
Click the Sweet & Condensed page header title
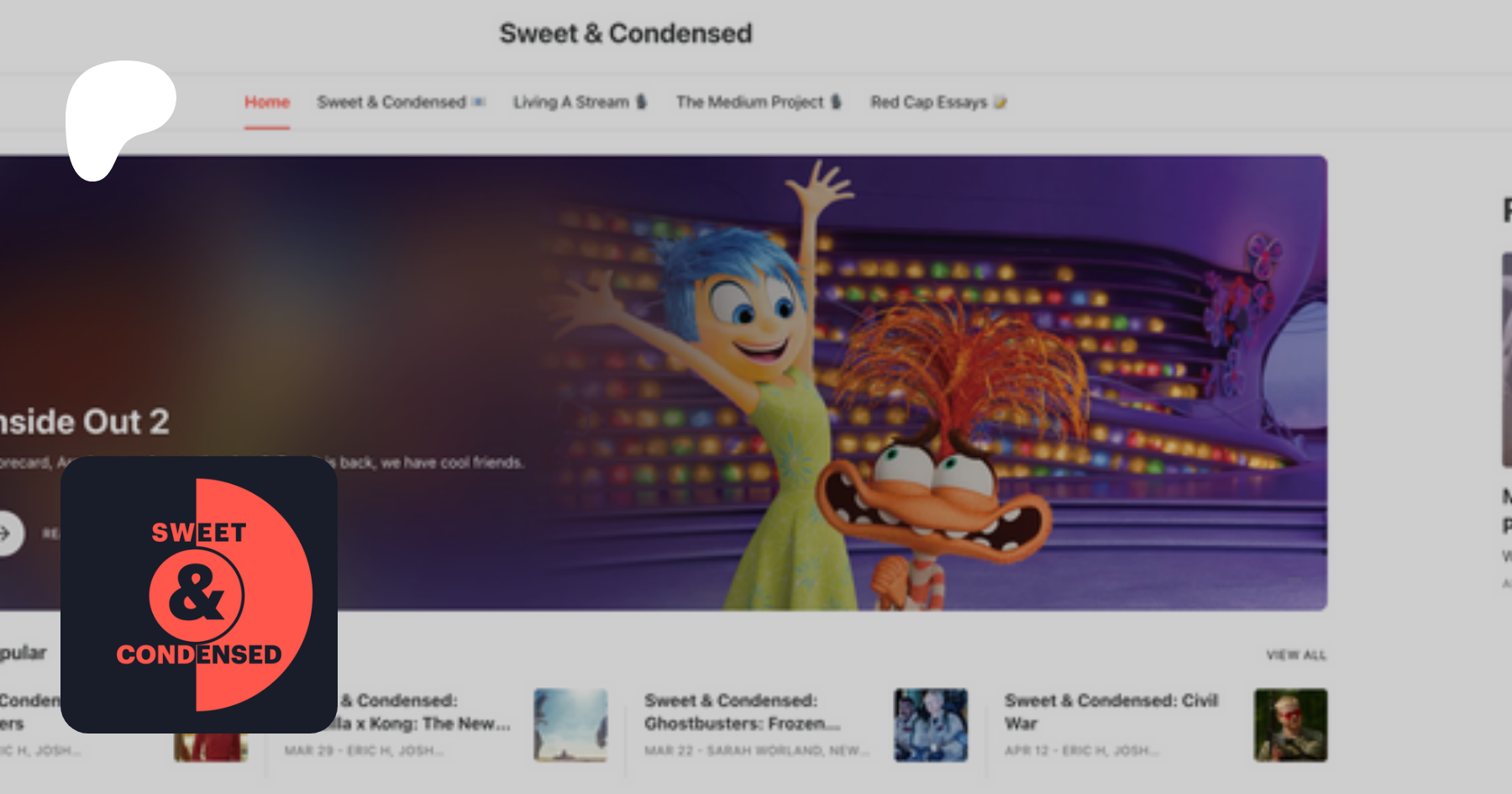626,34
